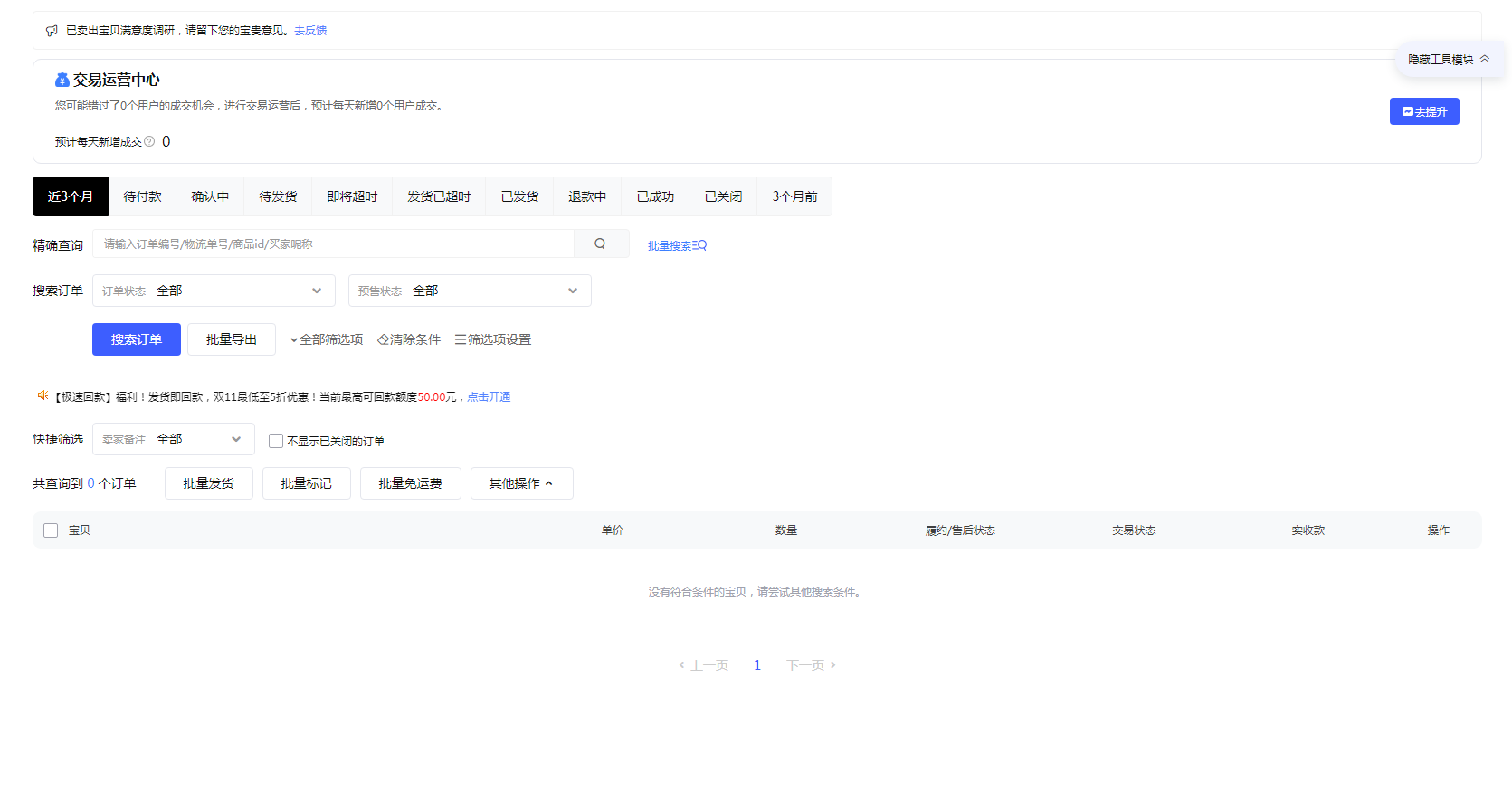
Task: Click the 搜索订单 button
Action: click(x=137, y=339)
